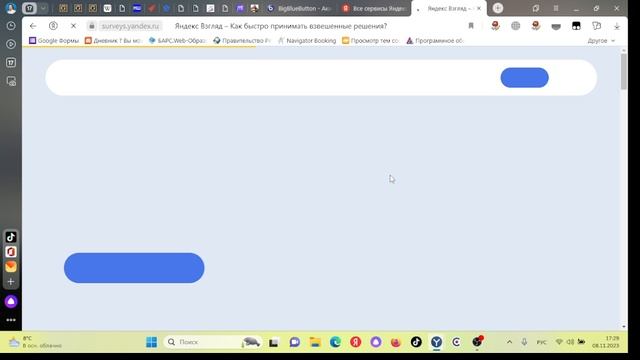
Task: Close the Яндекс Взгляд tab
Action: pyautogui.click(x=479, y=8)
